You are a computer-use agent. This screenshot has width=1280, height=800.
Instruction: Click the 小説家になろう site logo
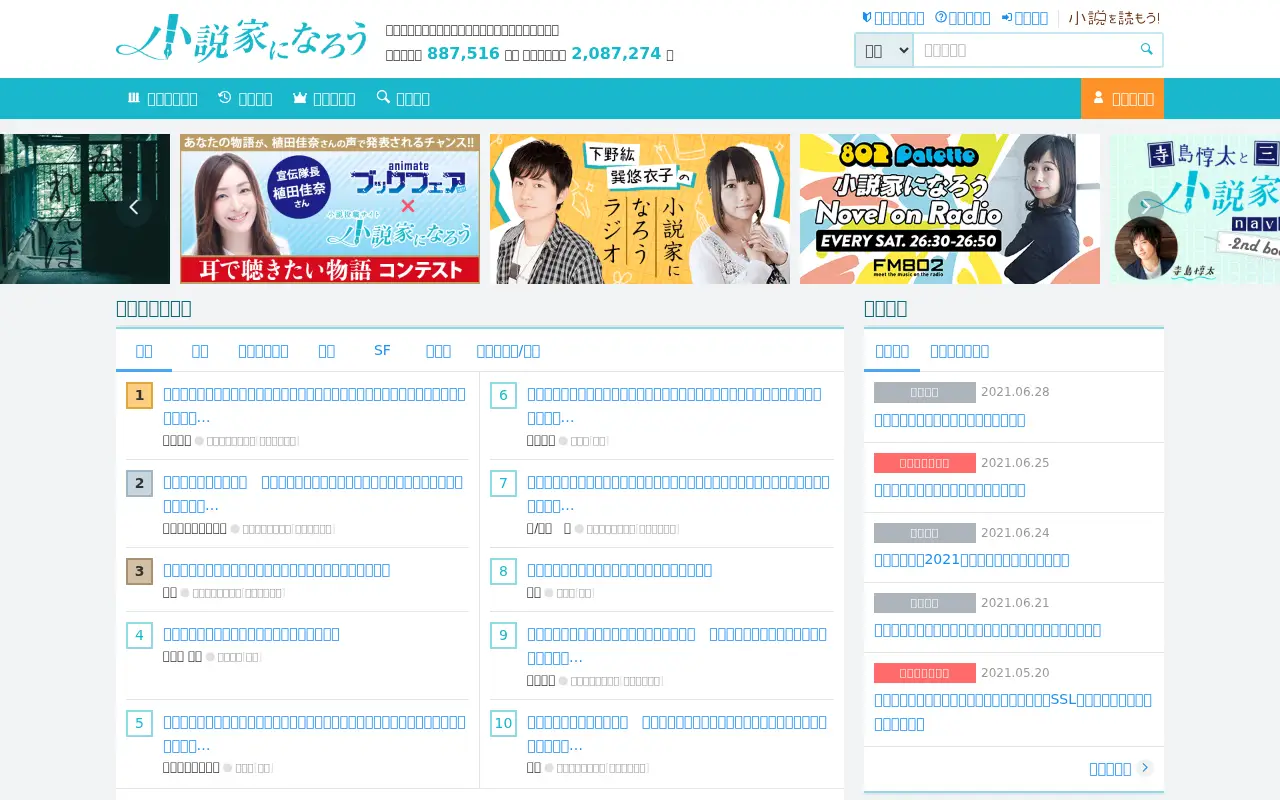[243, 39]
